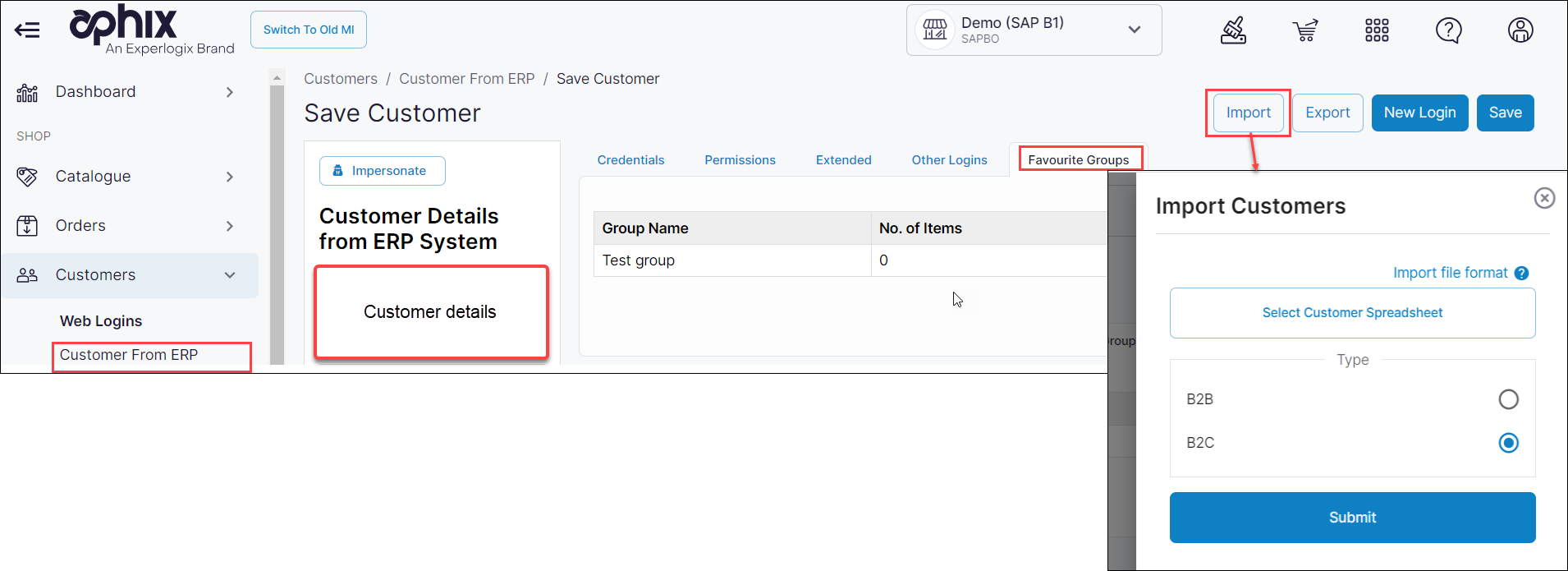Click the Submit button
The image size is (1568, 571).
coord(1352,518)
